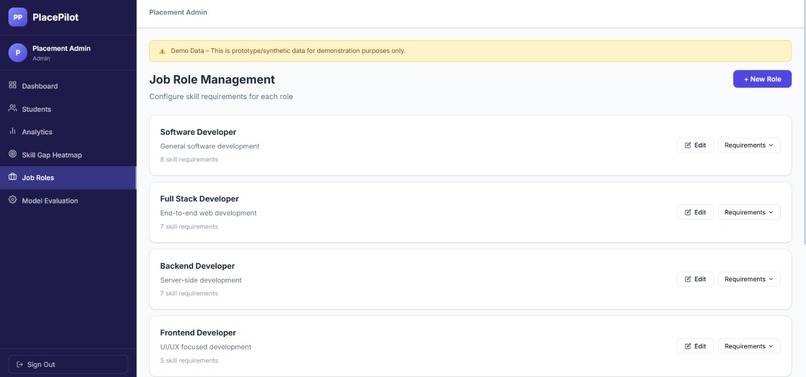Click the Backend Developer role title

pyautogui.click(x=197, y=266)
